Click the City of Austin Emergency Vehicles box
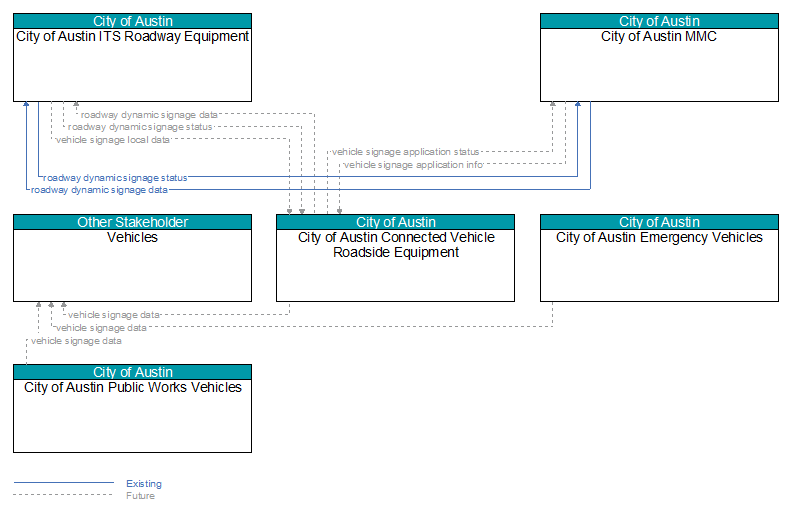This screenshot has width=789, height=514. click(659, 258)
